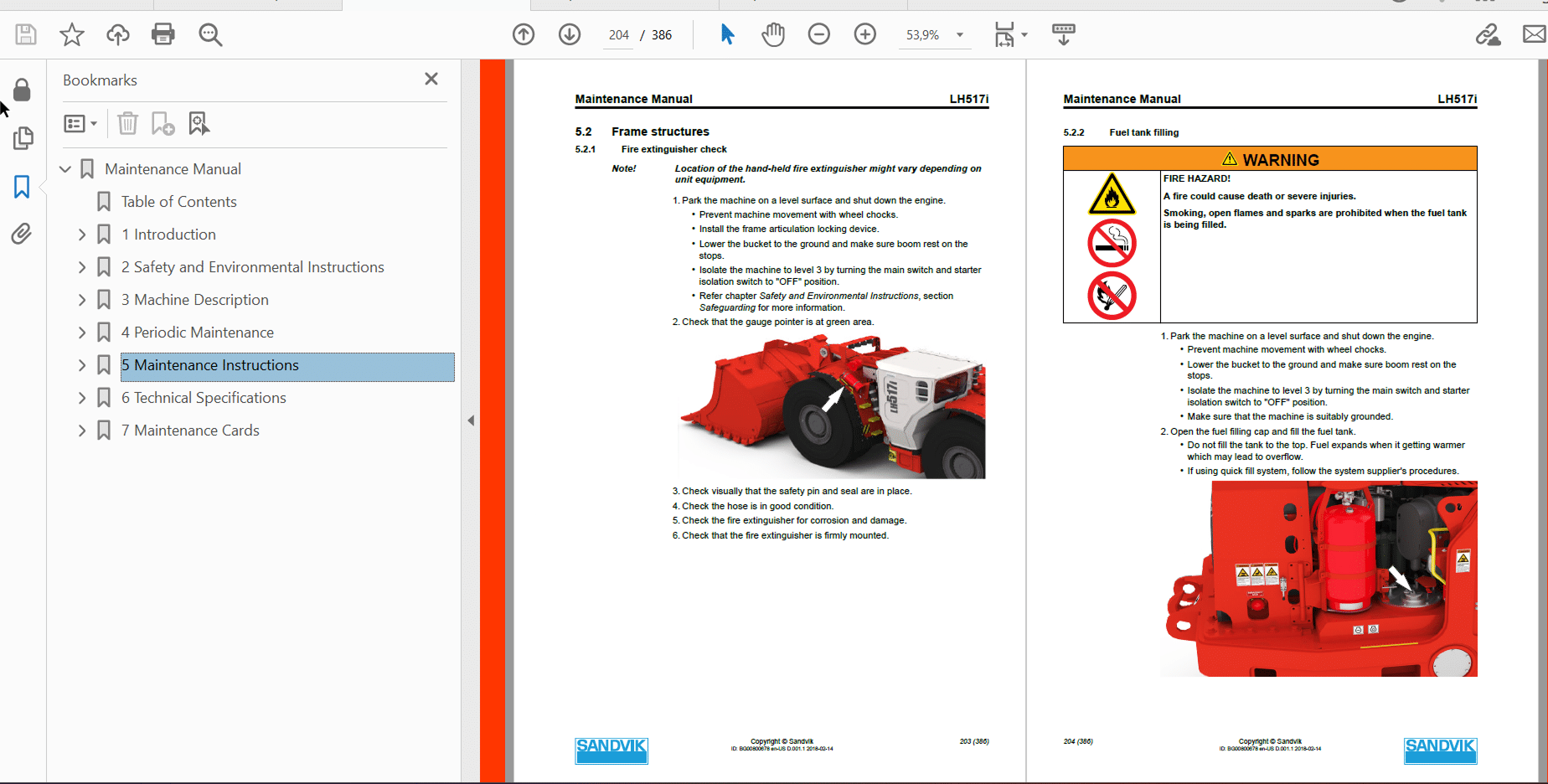Open page fit options dropdown
Image resolution: width=1548 pixels, height=784 pixels.
[x=1010, y=34]
